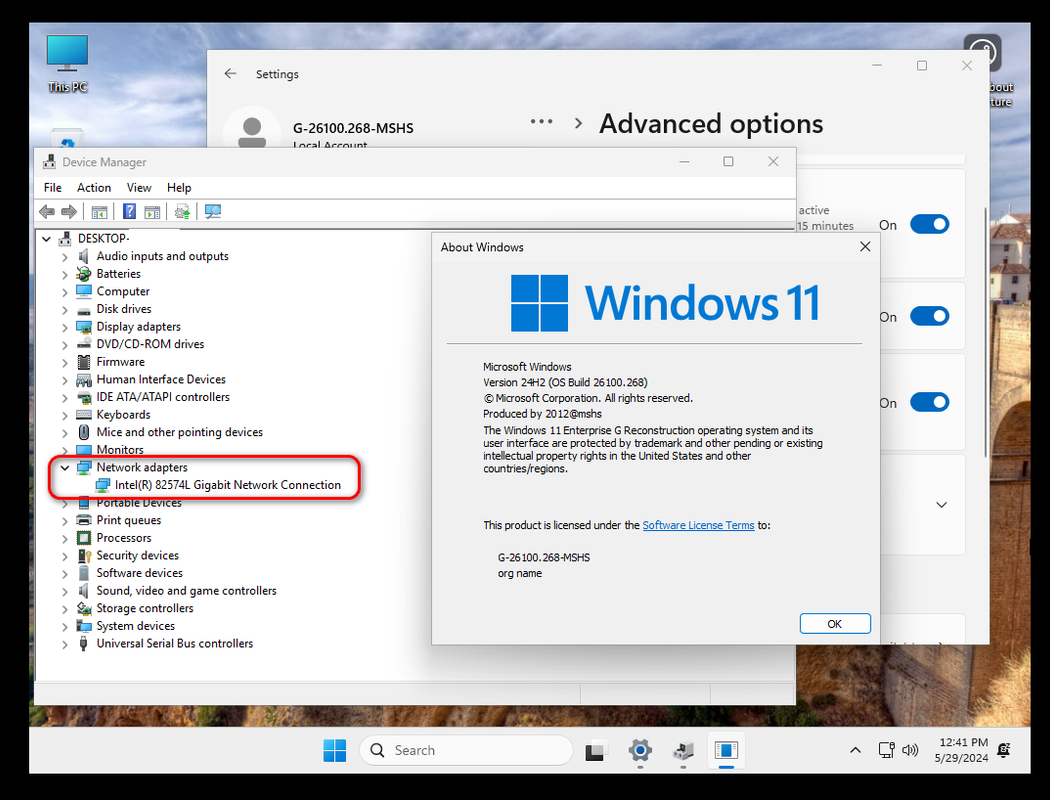The image size is (1050, 800).
Task: Collapse the DESKTOP root node
Action: coord(46,239)
